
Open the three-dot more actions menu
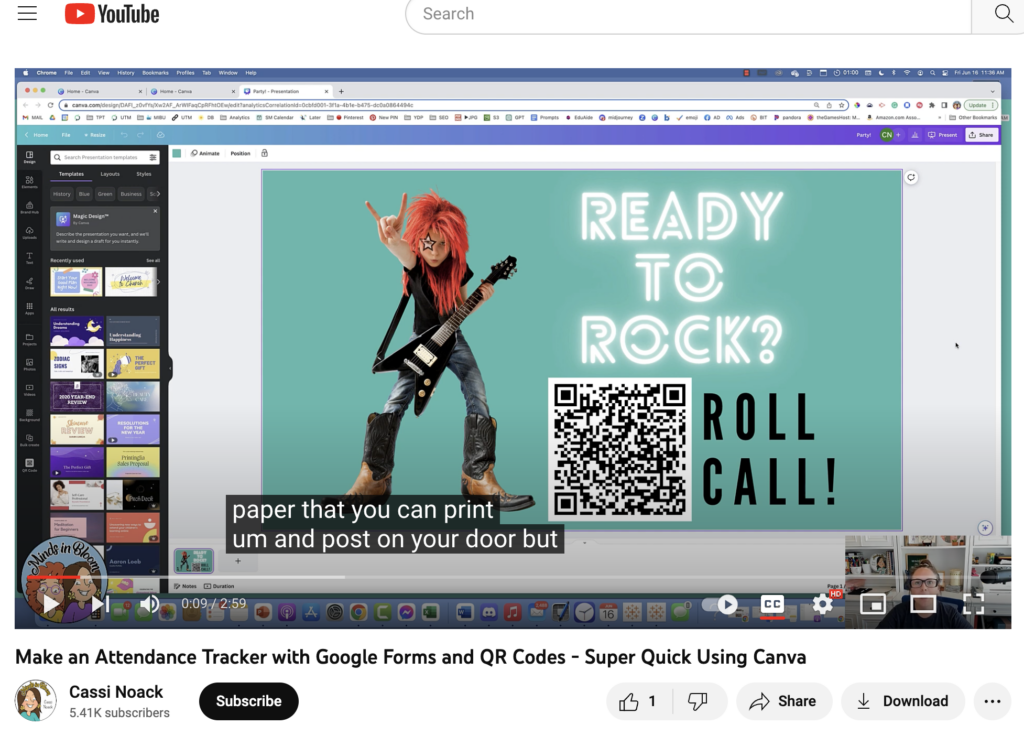pos(992,701)
